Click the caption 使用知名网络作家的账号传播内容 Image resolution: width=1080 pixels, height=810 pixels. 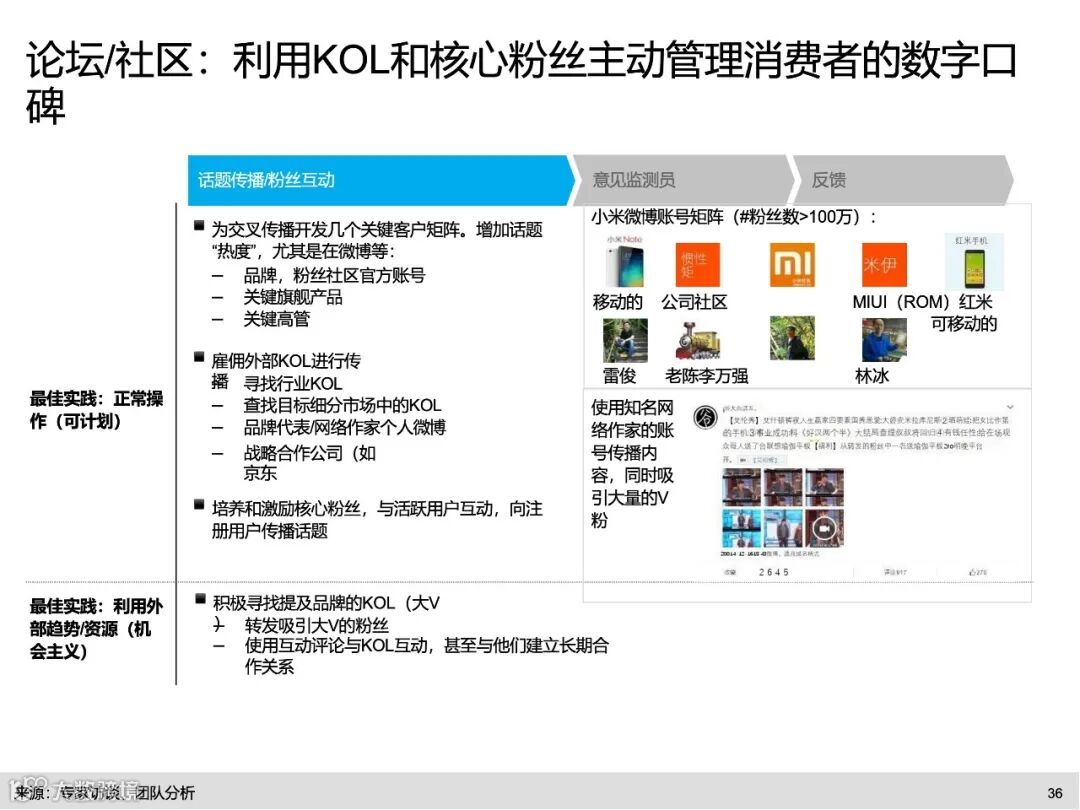[x=632, y=464]
